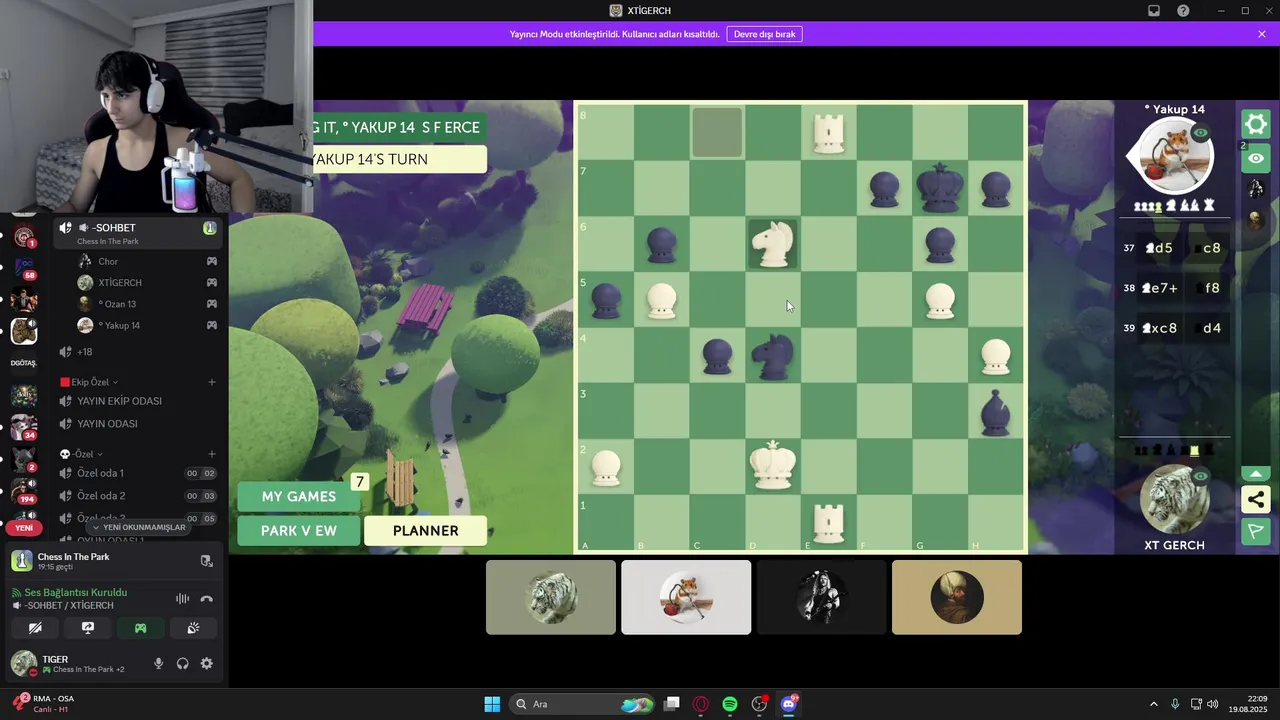1280x720 pixels.
Task: Disconnect from the voice call
Action: point(207,599)
